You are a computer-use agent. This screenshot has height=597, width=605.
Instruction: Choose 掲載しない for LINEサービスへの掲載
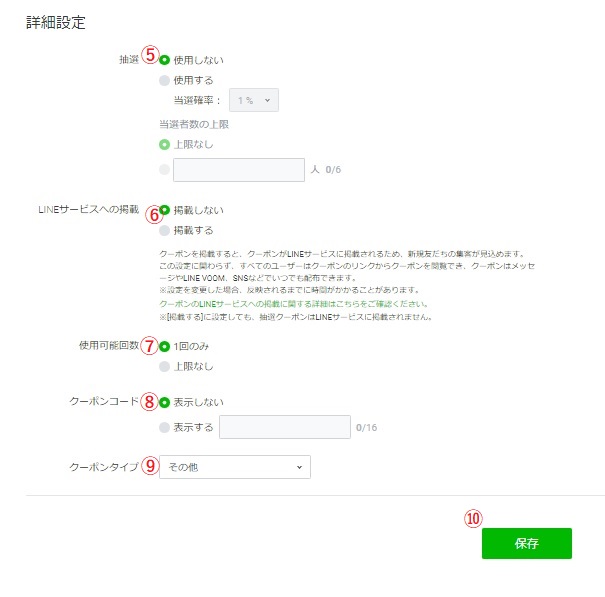pos(164,210)
